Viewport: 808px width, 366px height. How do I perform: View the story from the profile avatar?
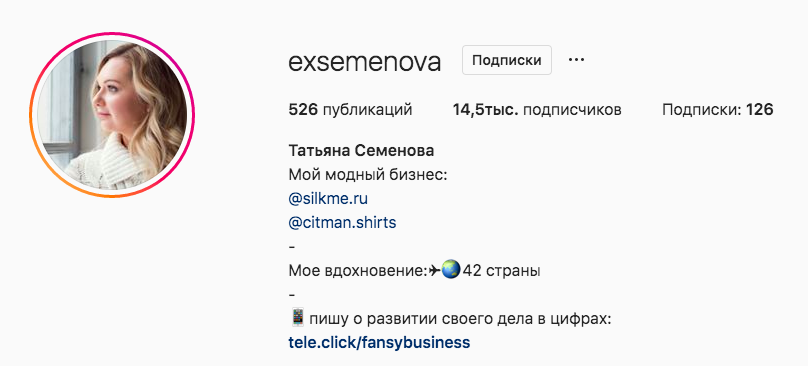pyautogui.click(x=112, y=115)
